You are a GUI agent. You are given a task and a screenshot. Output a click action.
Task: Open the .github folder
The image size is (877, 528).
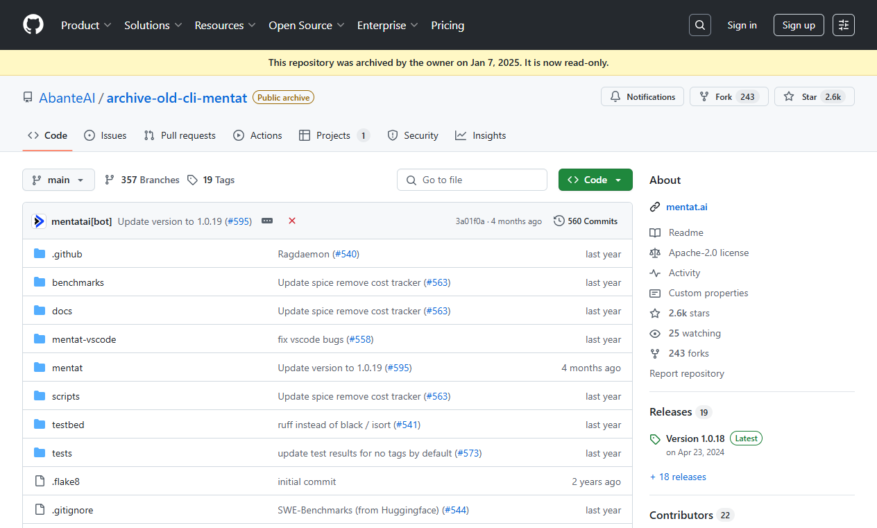click(x=67, y=254)
